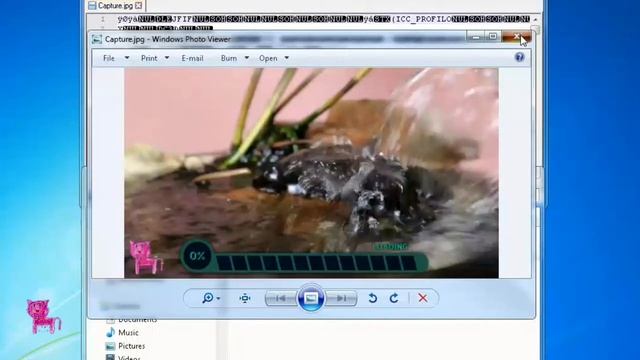Open the File menu in Photo Viewer
Image resolution: width=640 pixels, height=360 pixels.
click(x=109, y=58)
